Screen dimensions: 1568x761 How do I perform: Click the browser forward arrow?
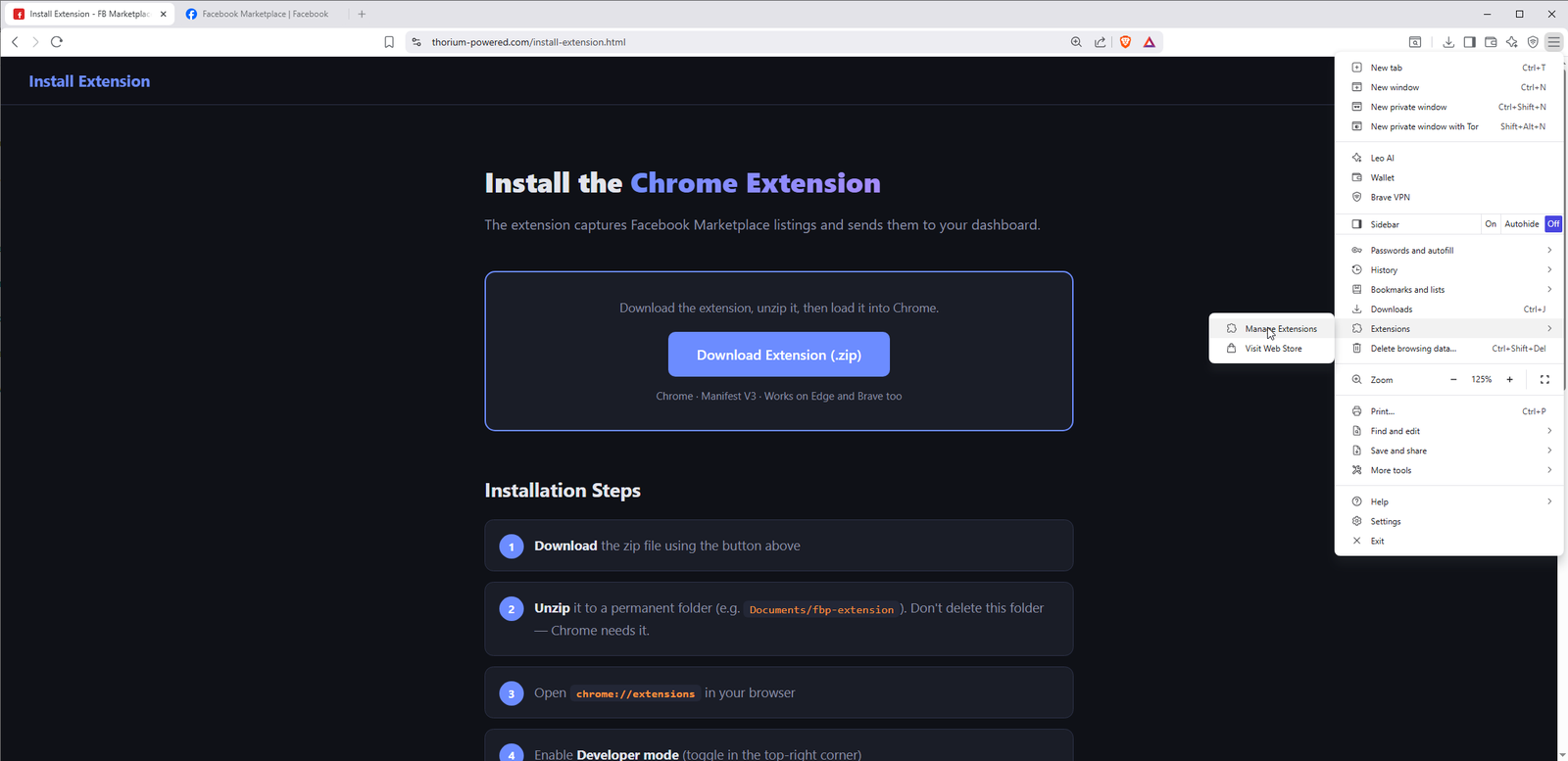point(35,42)
